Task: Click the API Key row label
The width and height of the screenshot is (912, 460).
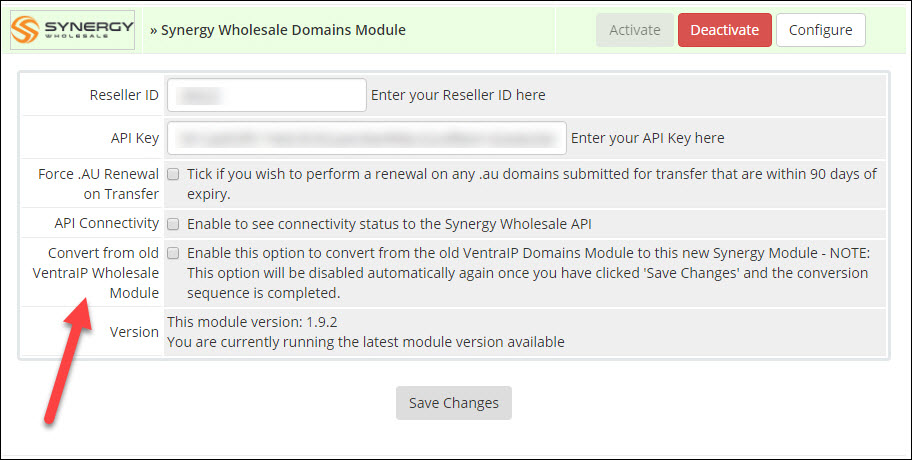Action: pyautogui.click(x=134, y=138)
